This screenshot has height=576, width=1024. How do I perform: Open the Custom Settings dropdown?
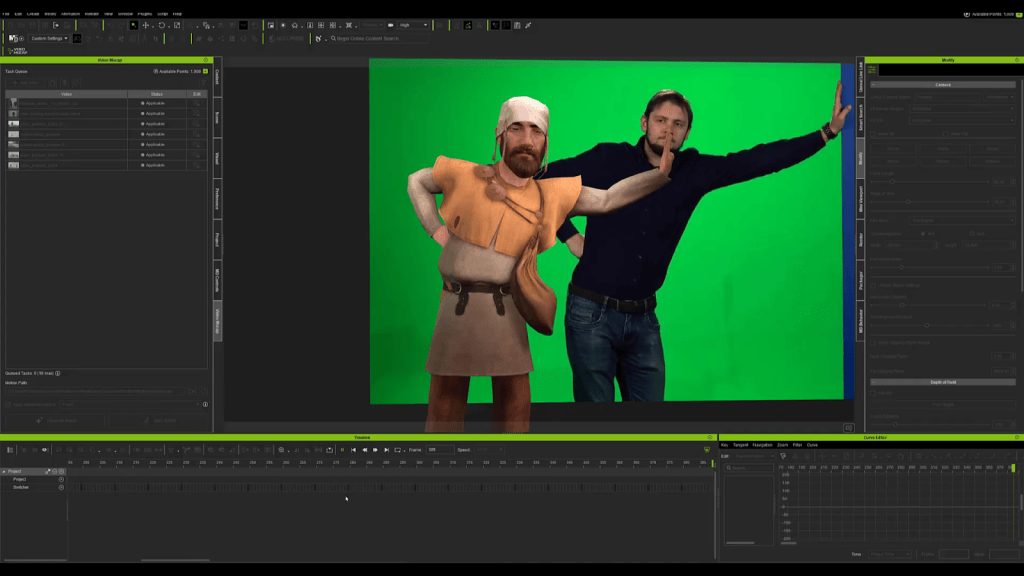point(49,39)
